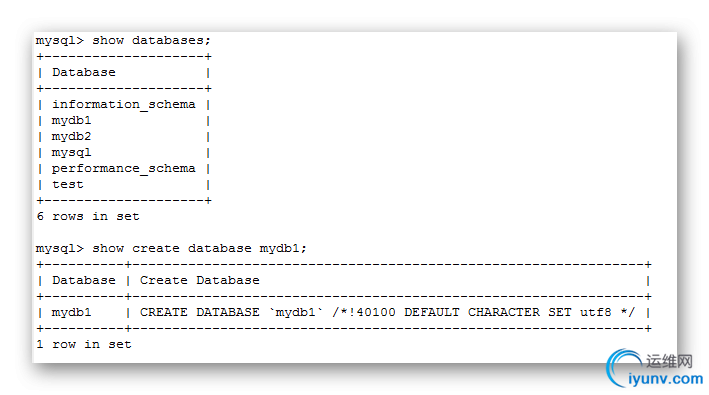The width and height of the screenshot is (709, 395).
Task: Select the performance_schema database row
Action: click(x=123, y=169)
